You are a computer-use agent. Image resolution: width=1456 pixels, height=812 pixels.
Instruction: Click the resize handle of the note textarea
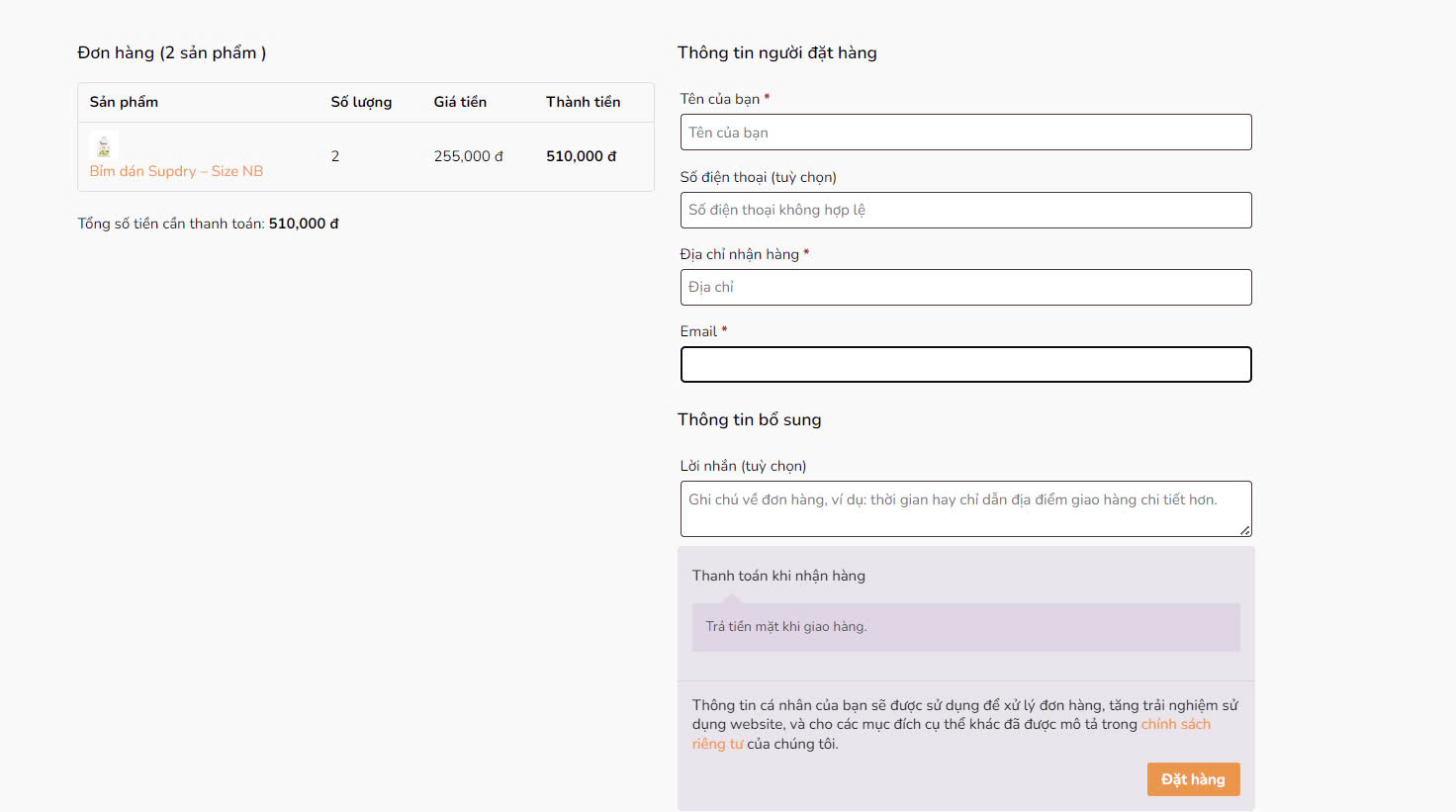pos(1244,530)
